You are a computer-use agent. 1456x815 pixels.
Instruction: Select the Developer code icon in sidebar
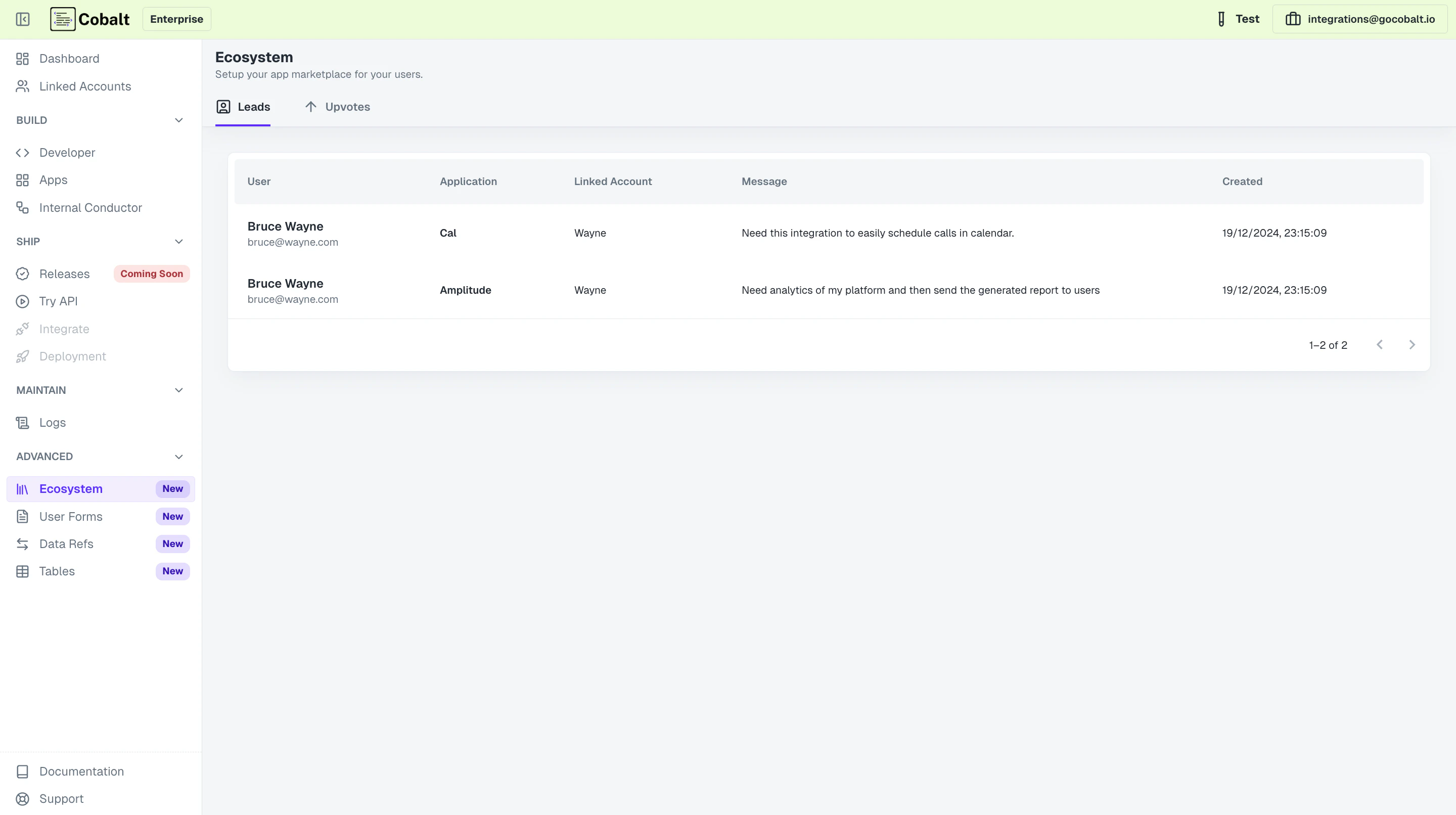23,153
